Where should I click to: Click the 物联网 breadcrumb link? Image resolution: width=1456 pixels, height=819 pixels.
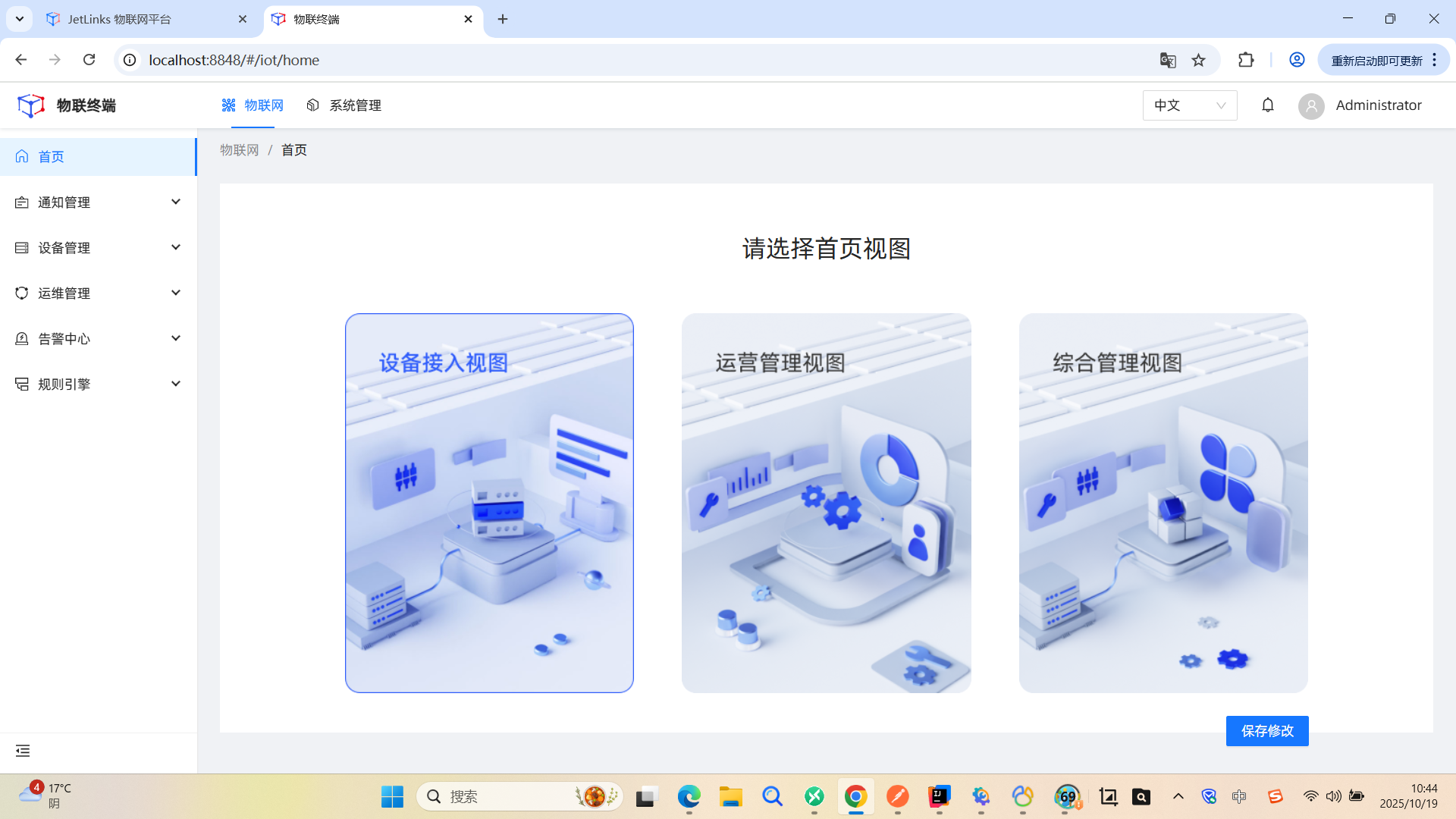click(x=239, y=149)
